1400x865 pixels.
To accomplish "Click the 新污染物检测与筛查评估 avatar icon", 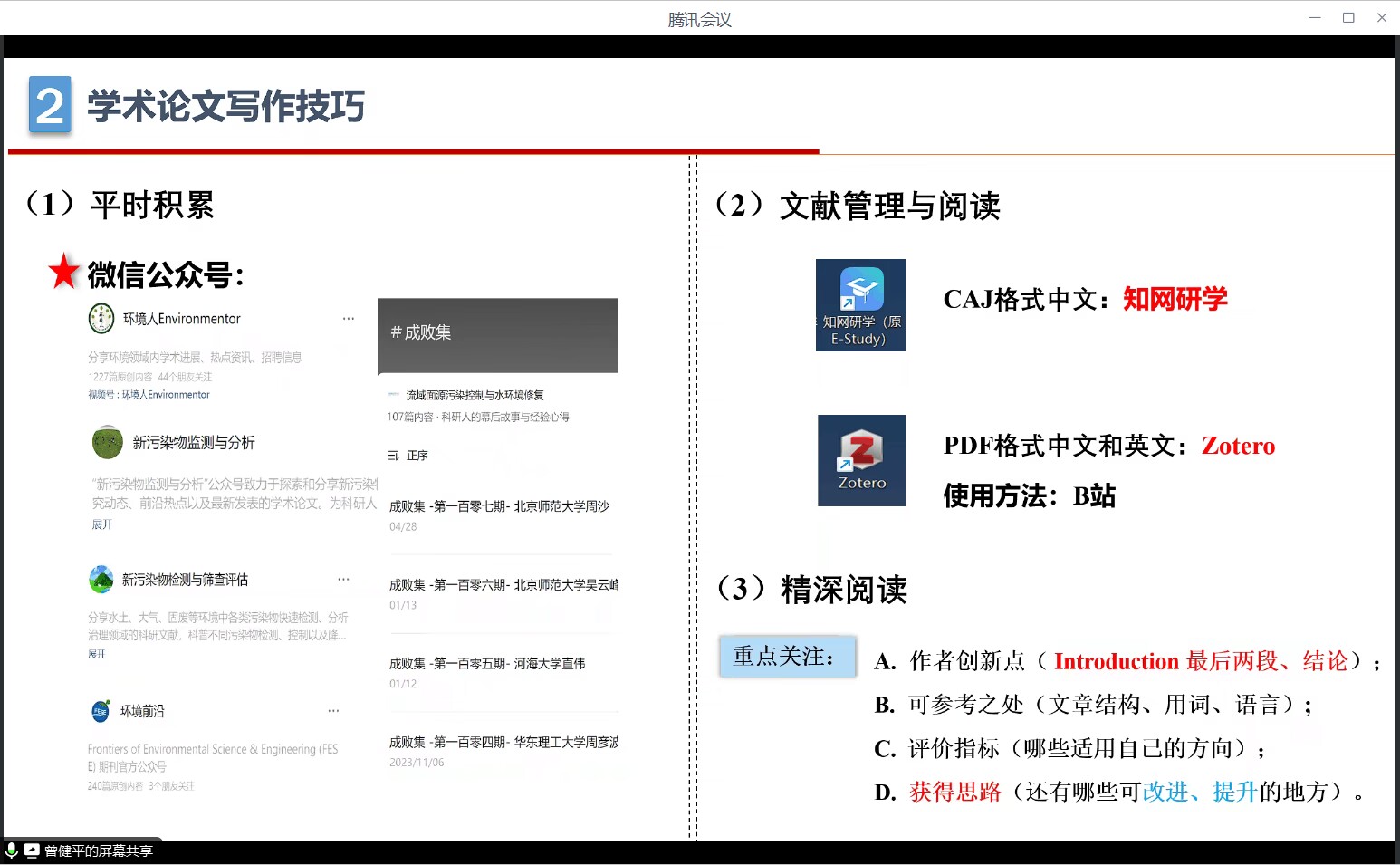I will click(x=101, y=580).
